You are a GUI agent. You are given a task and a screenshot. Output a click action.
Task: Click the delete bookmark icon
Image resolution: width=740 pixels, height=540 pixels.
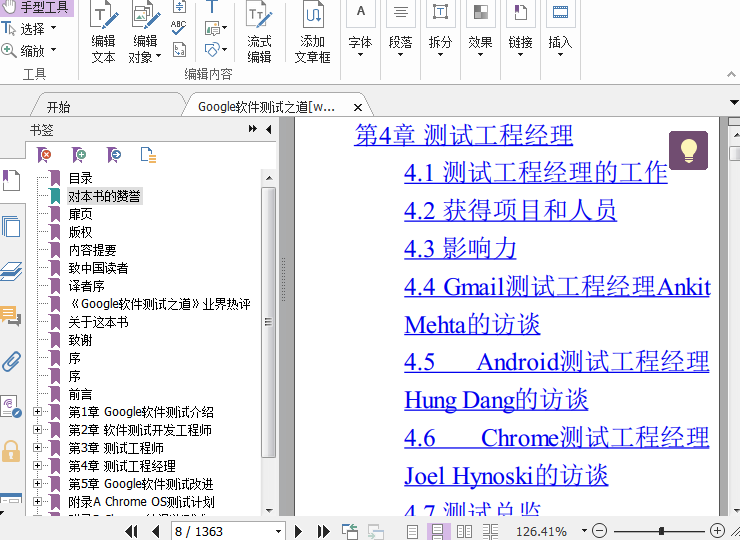[44, 155]
